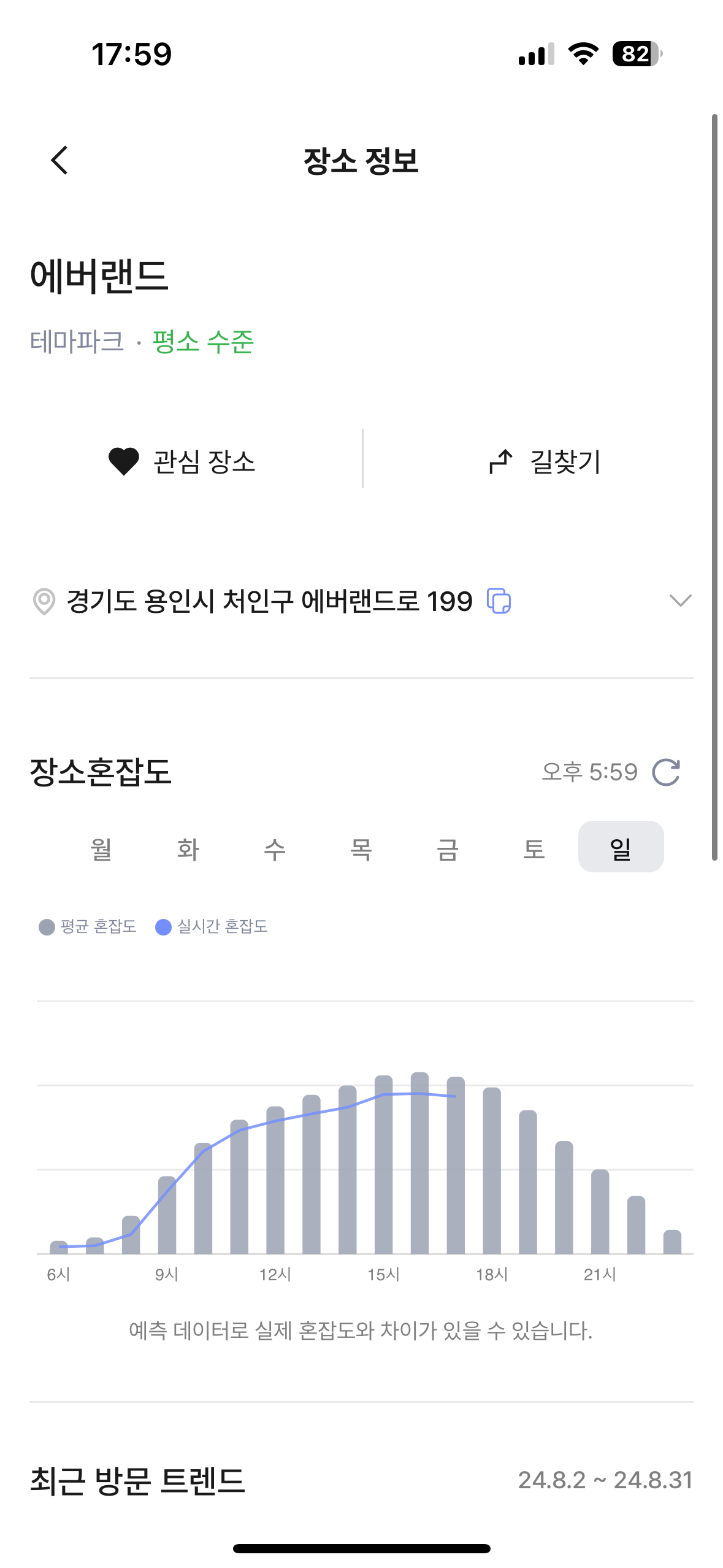This screenshot has width=723, height=1568.
Task: Tap the tallest bar in congestion chart
Action: (x=419, y=1166)
